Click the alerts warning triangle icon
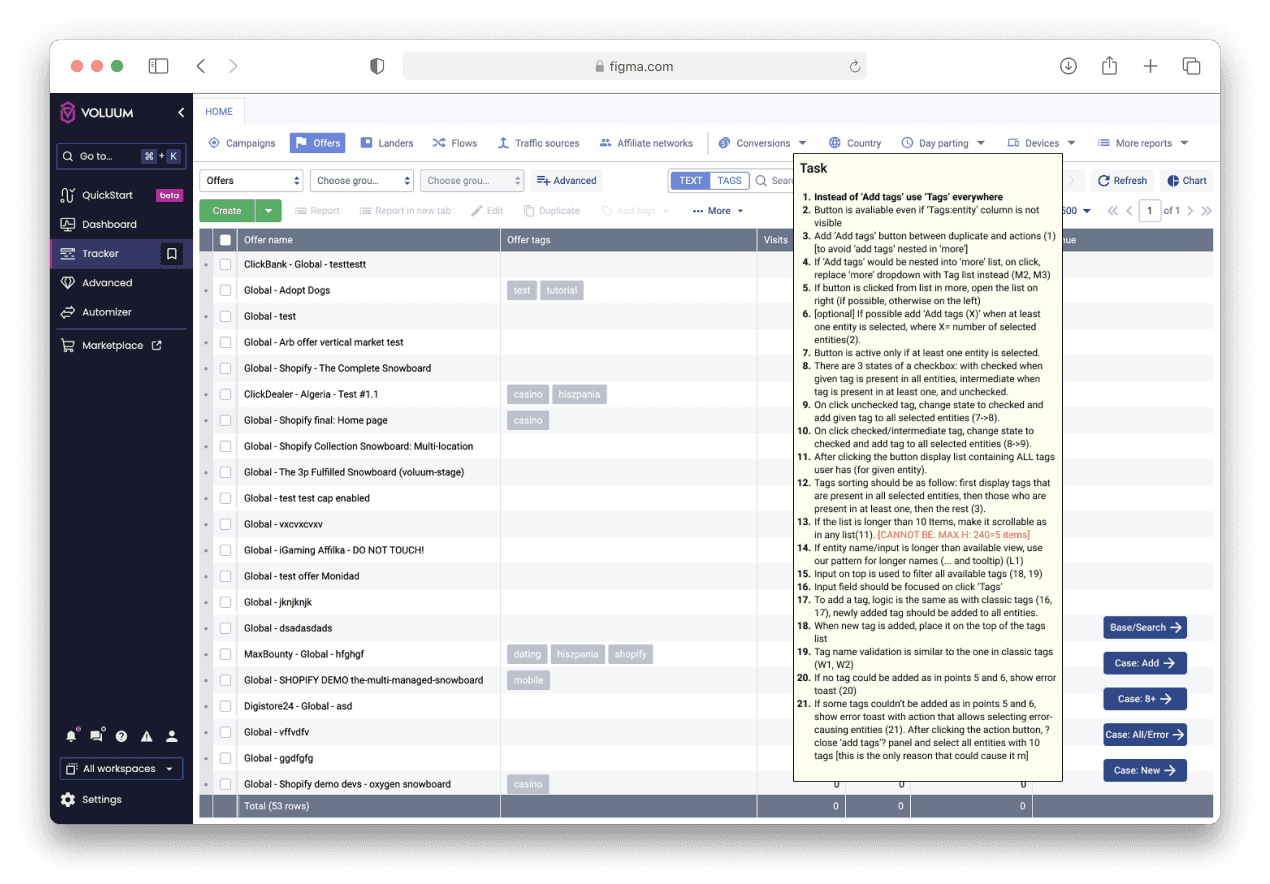This screenshot has width=1270, height=884. click(146, 735)
